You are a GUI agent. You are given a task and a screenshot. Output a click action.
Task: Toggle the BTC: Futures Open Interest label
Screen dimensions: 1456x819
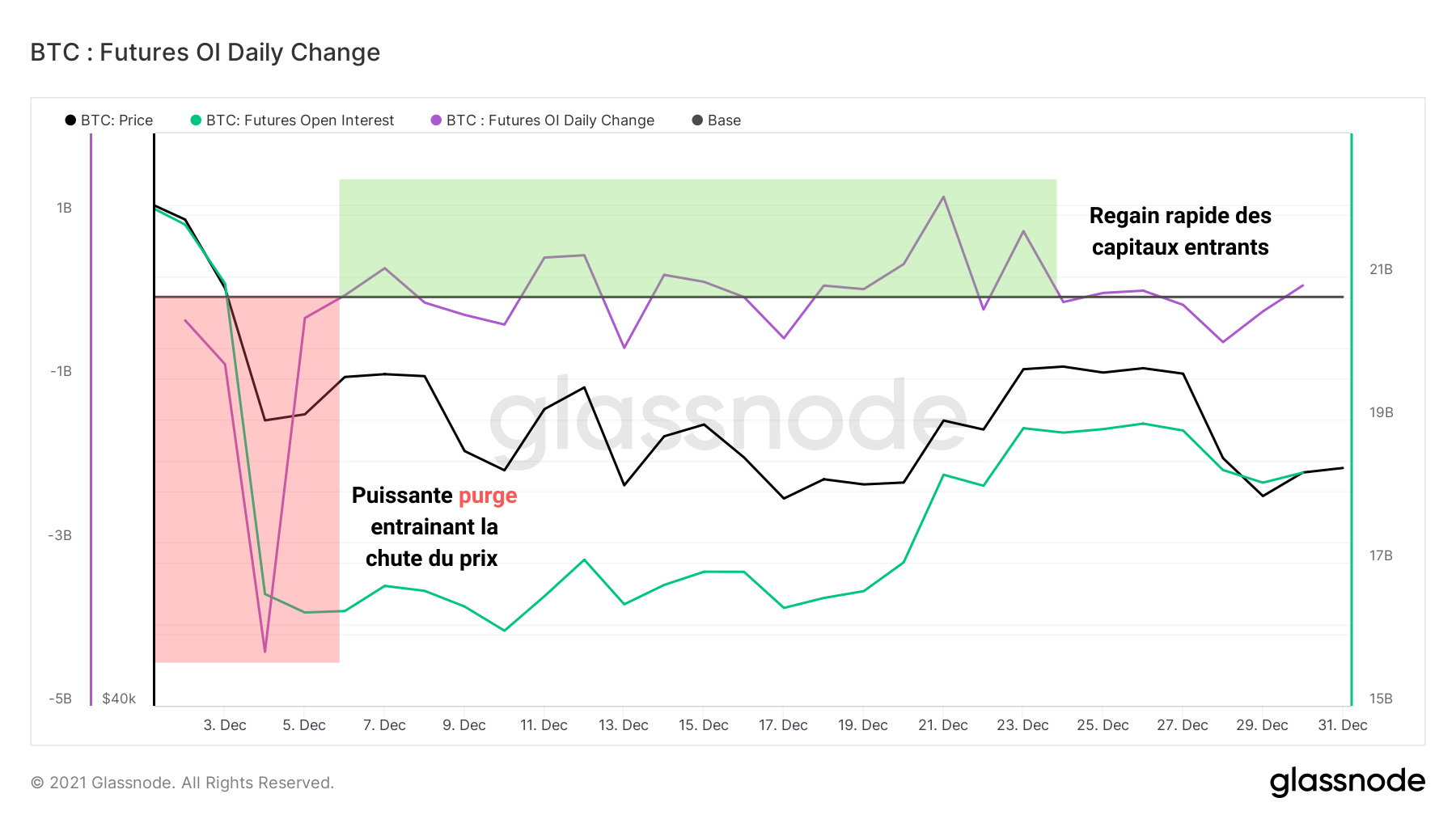(x=300, y=120)
